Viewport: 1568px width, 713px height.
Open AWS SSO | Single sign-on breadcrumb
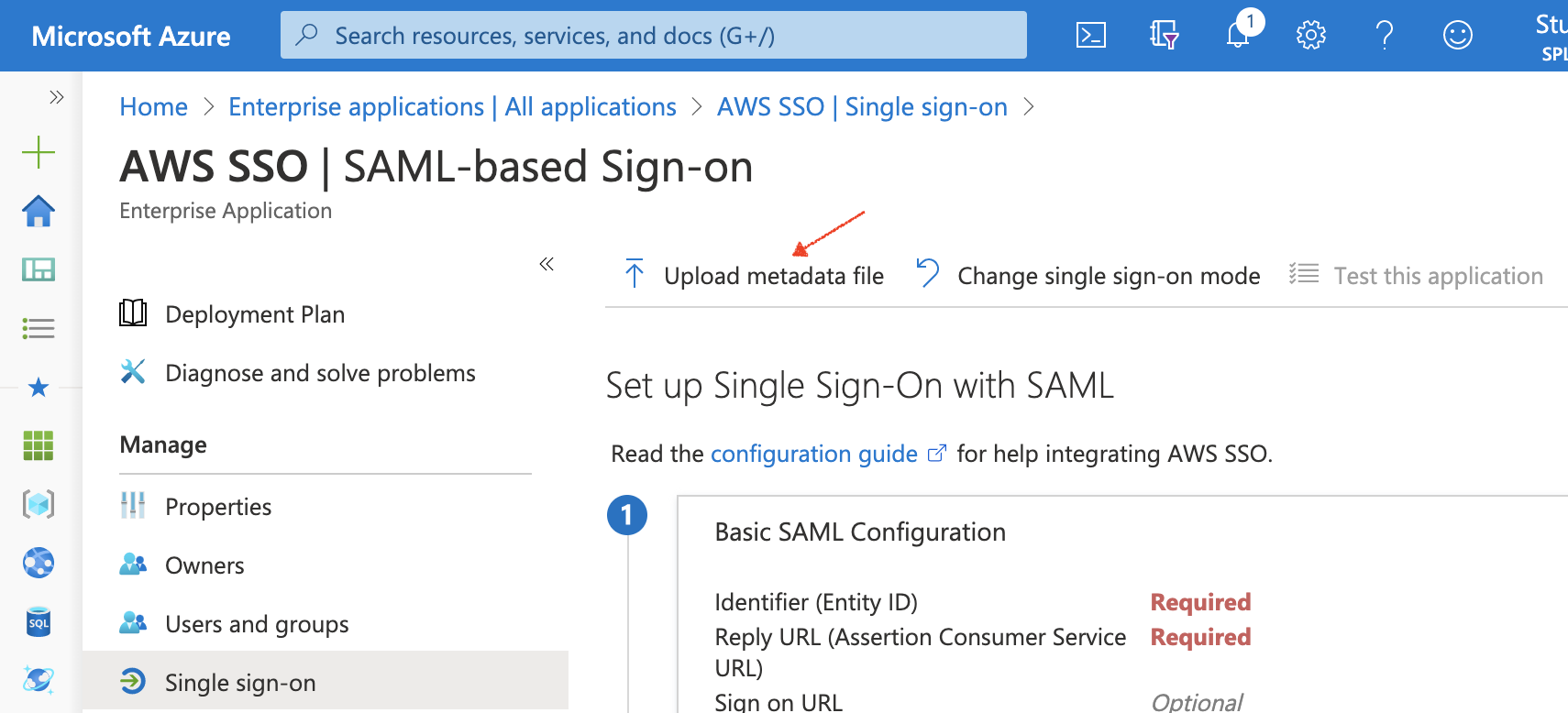(862, 107)
